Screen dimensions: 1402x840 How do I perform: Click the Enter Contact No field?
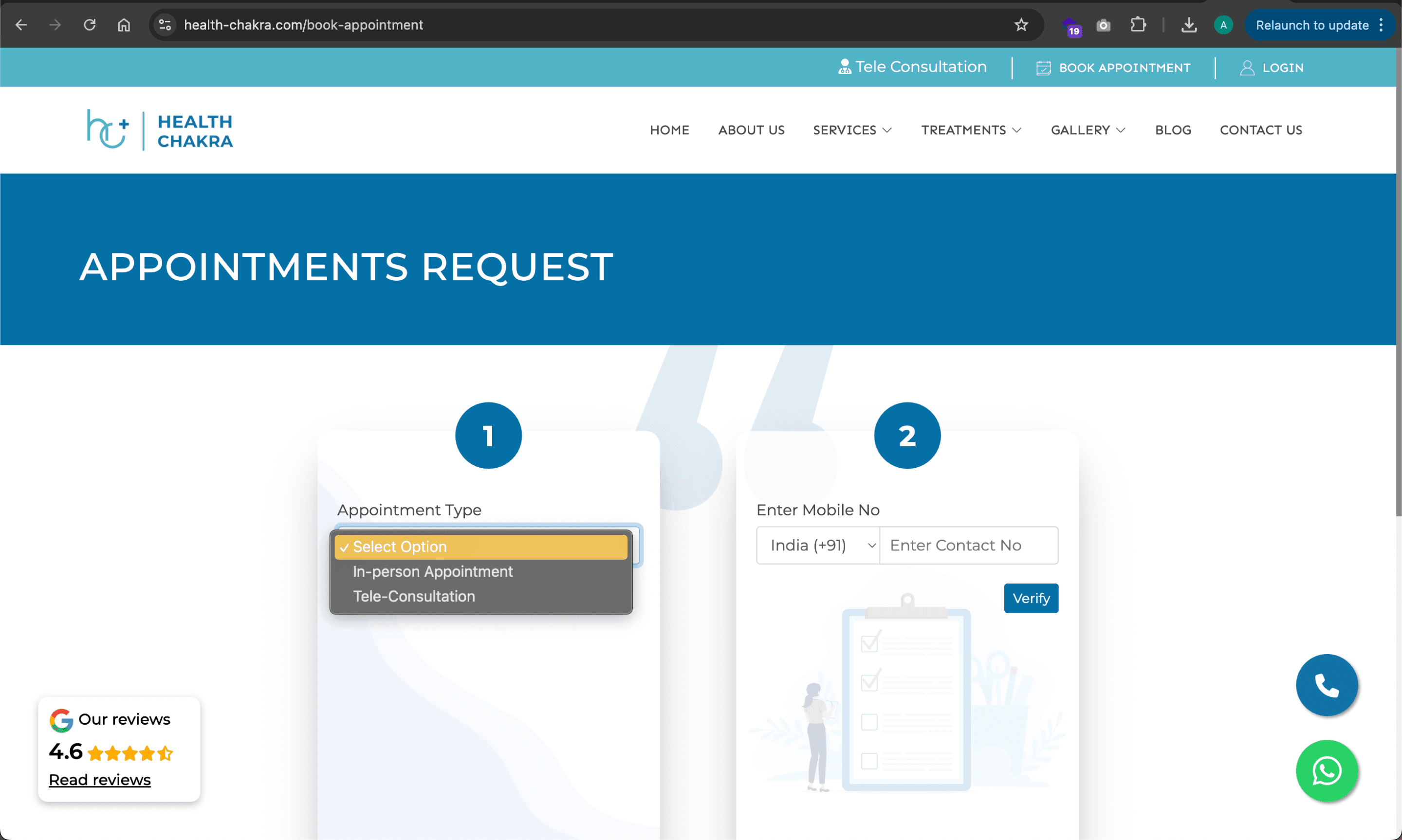968,545
